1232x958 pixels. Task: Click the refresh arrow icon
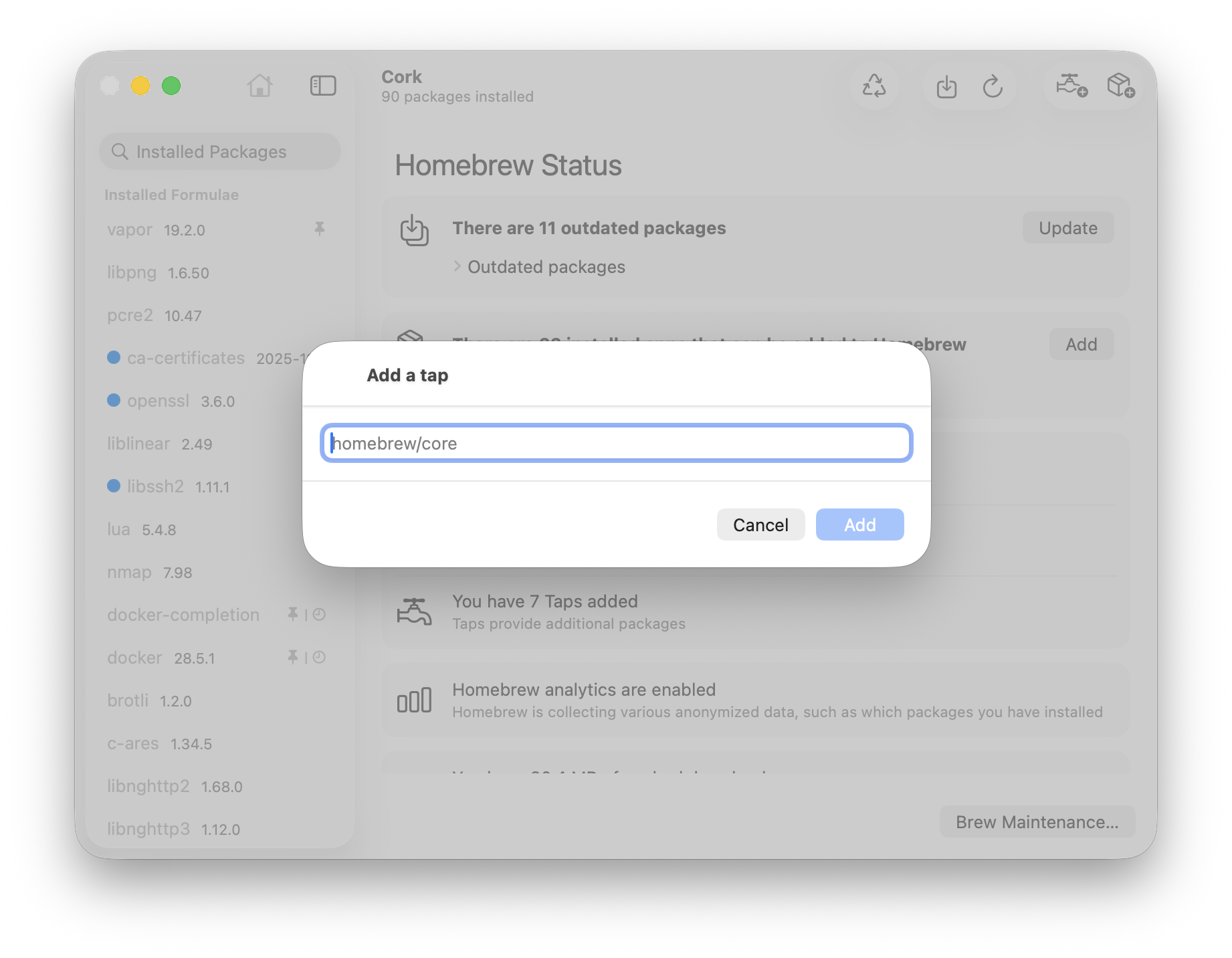pos(993,86)
